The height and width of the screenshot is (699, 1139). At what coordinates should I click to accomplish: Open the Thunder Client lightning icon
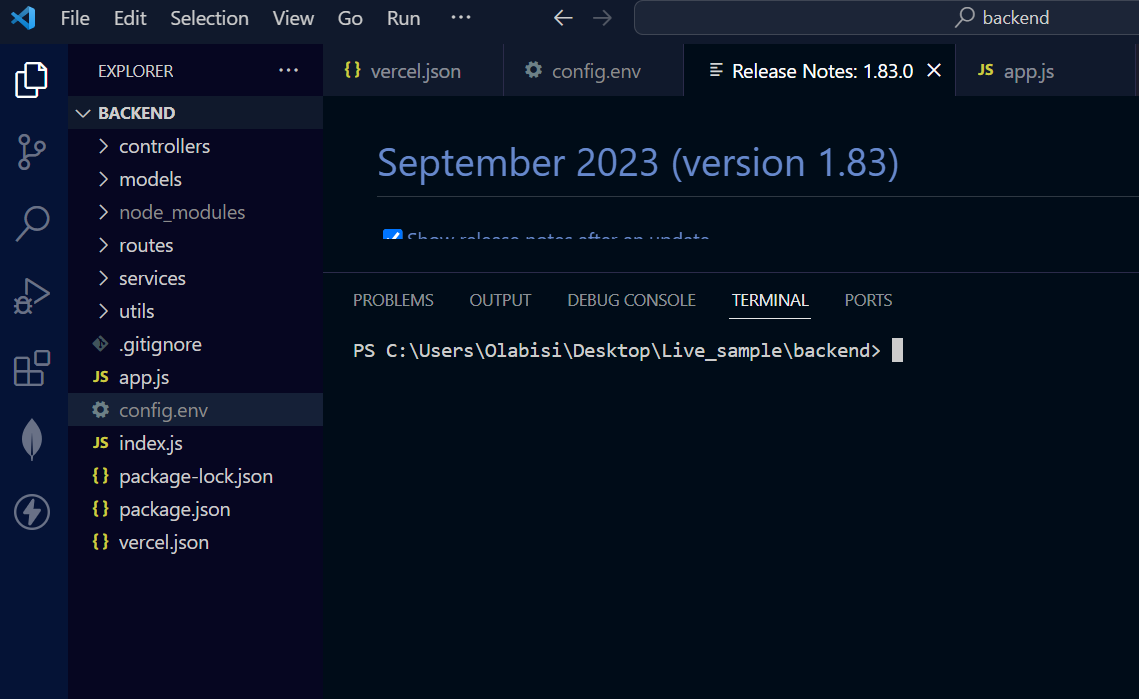(x=31, y=512)
